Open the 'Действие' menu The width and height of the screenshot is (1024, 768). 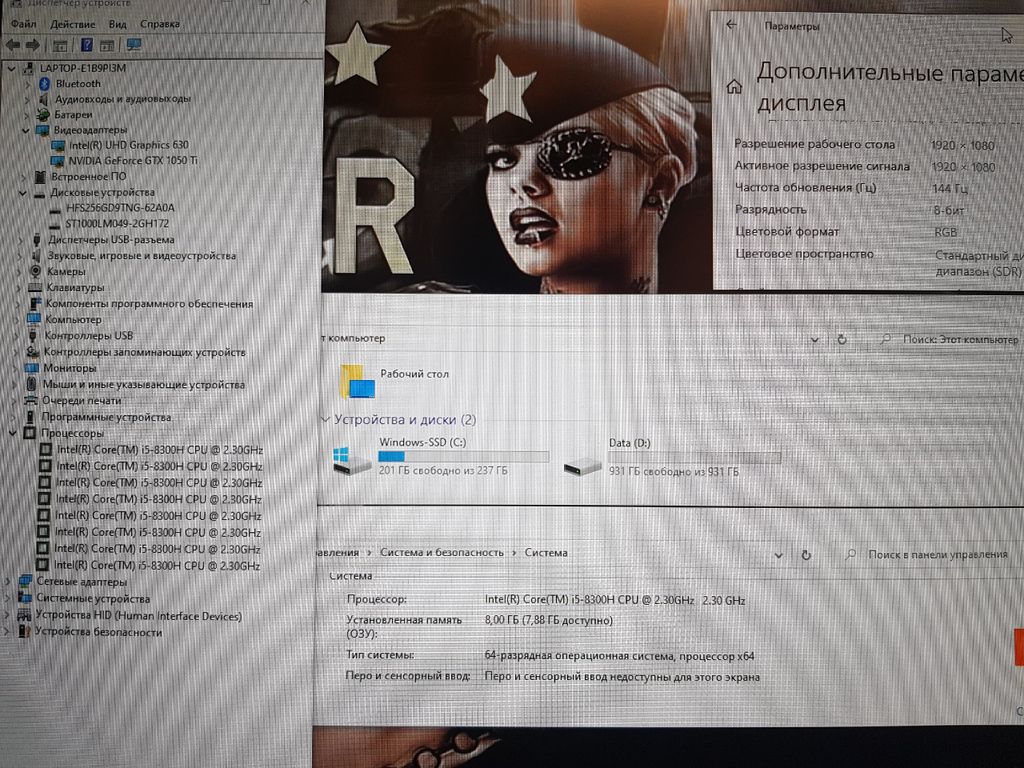point(72,23)
